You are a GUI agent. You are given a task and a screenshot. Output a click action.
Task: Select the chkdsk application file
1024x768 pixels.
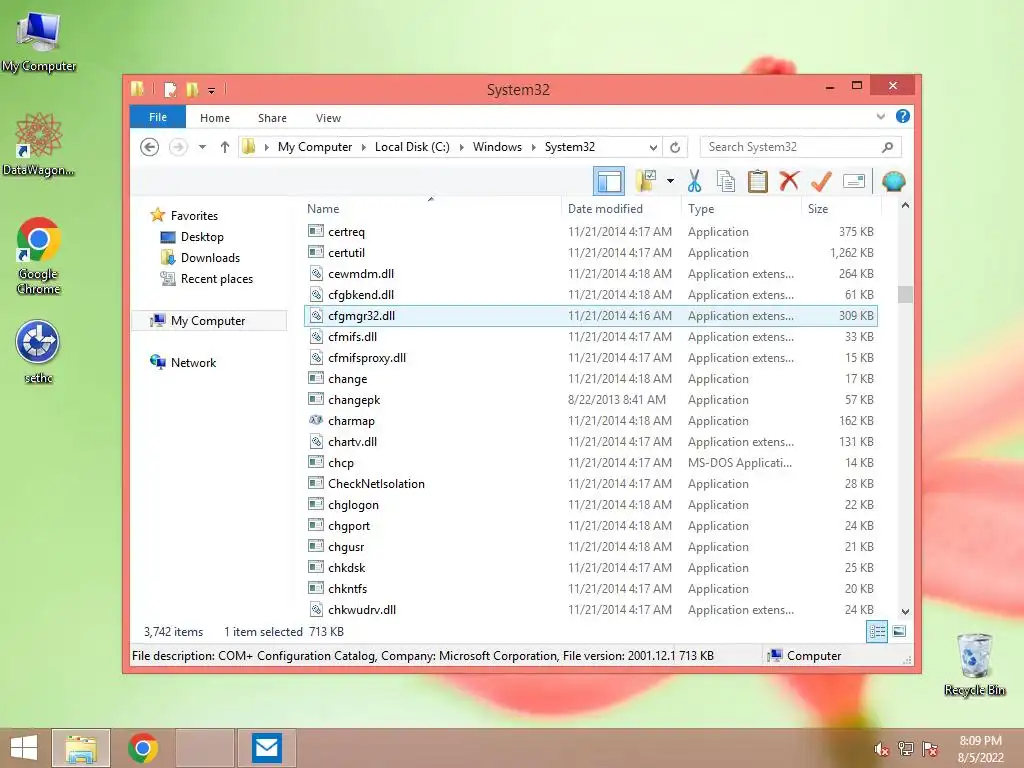tap(591, 568)
